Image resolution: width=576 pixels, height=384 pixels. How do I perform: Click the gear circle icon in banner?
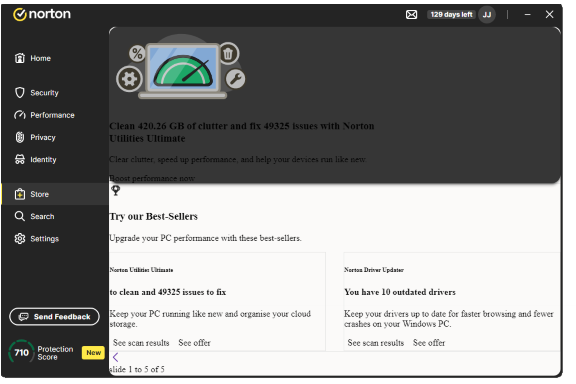(x=129, y=79)
